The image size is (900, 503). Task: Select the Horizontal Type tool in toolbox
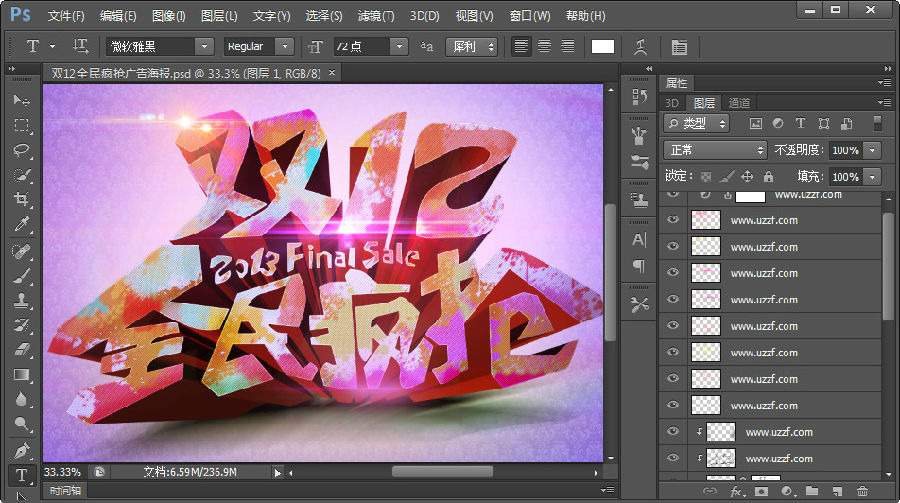(21, 475)
